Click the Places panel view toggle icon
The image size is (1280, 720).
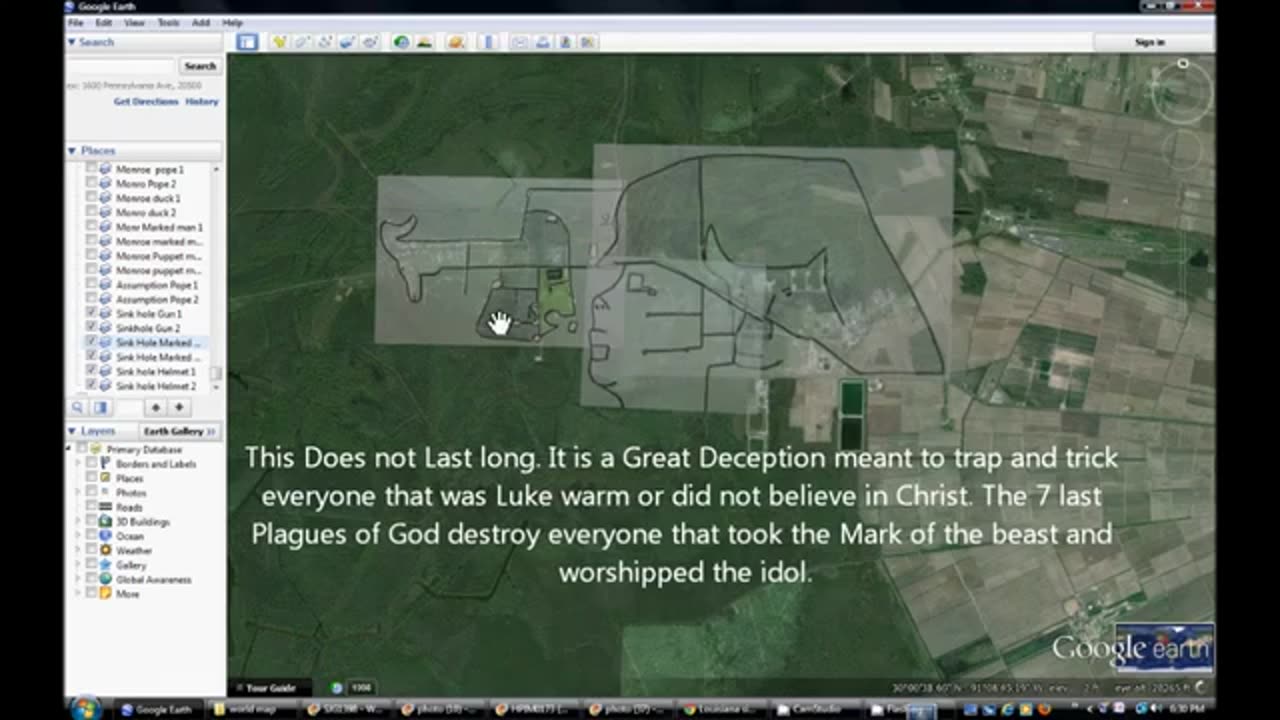pyautogui.click(x=100, y=407)
